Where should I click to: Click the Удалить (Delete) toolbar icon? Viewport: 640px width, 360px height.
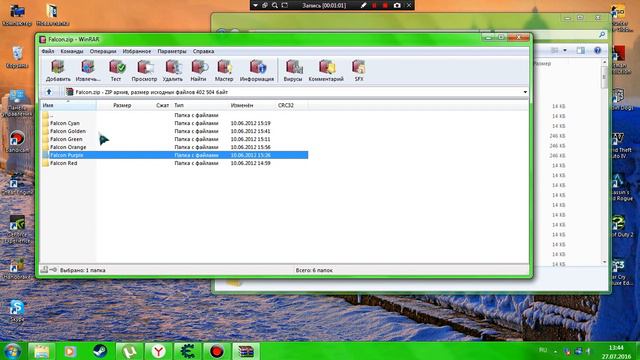[x=173, y=70]
